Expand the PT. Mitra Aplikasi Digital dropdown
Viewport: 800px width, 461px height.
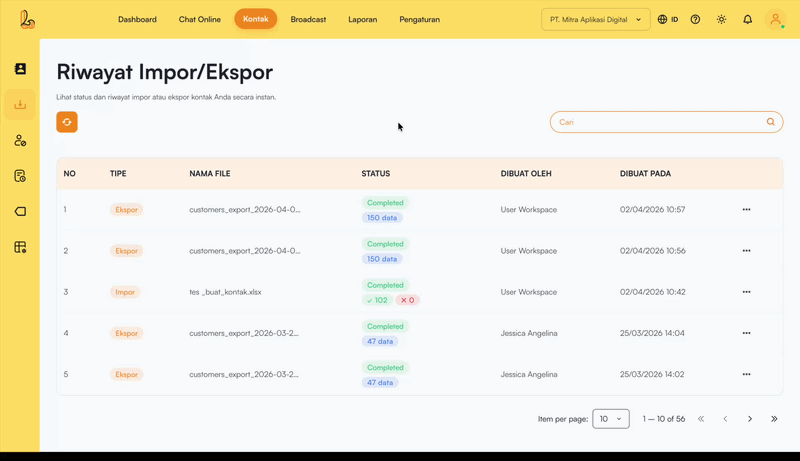pos(595,19)
